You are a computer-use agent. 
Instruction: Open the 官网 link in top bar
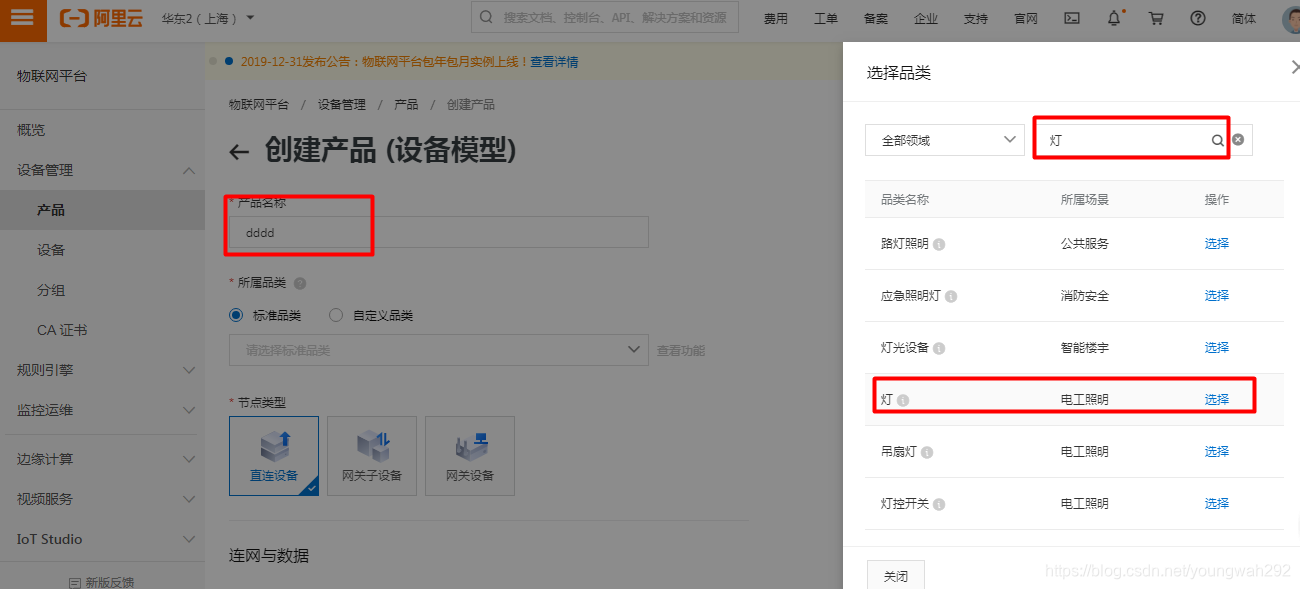point(1025,18)
